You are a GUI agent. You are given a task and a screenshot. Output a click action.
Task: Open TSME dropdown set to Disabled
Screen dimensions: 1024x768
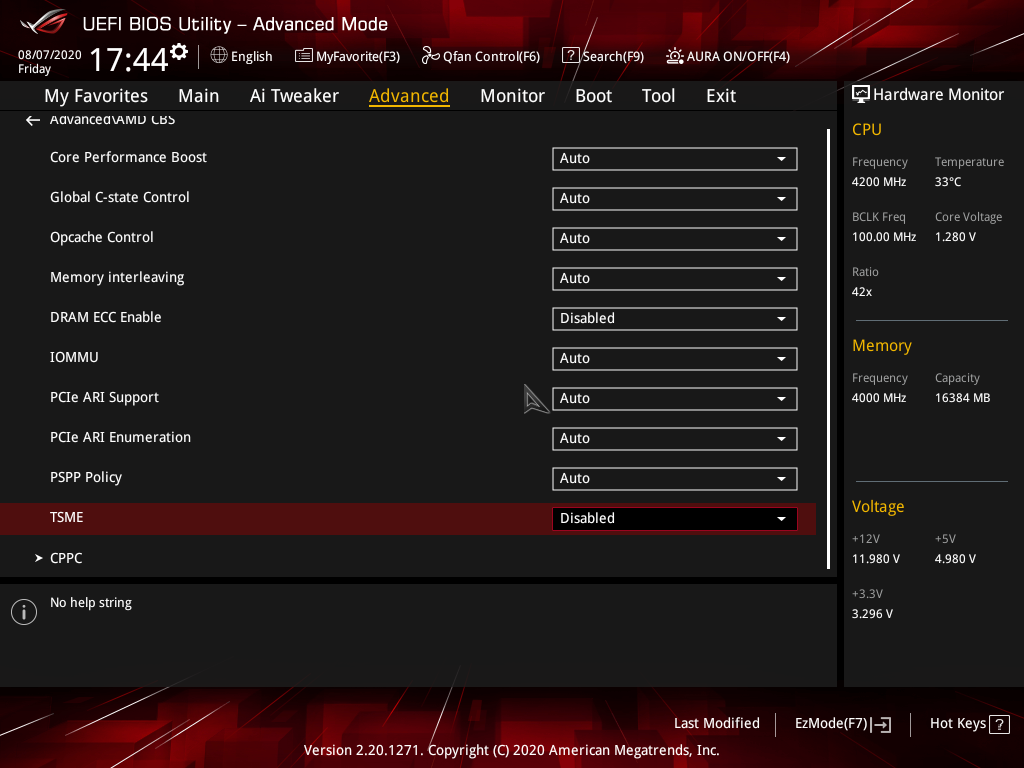click(x=675, y=519)
